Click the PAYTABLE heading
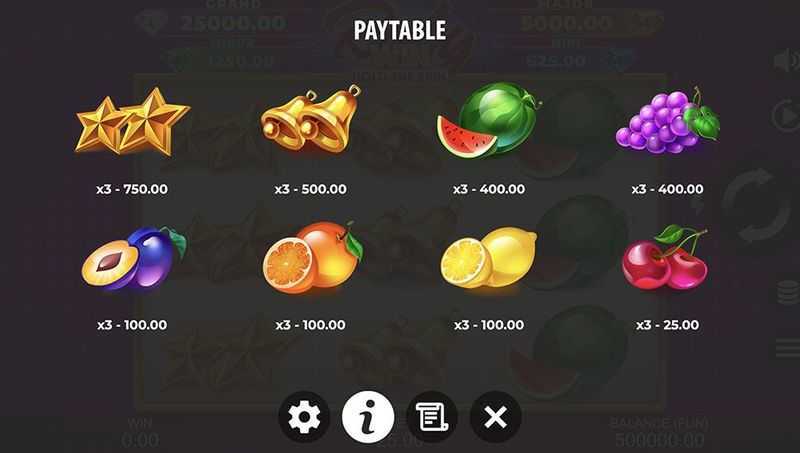The image size is (800, 453). [400, 31]
